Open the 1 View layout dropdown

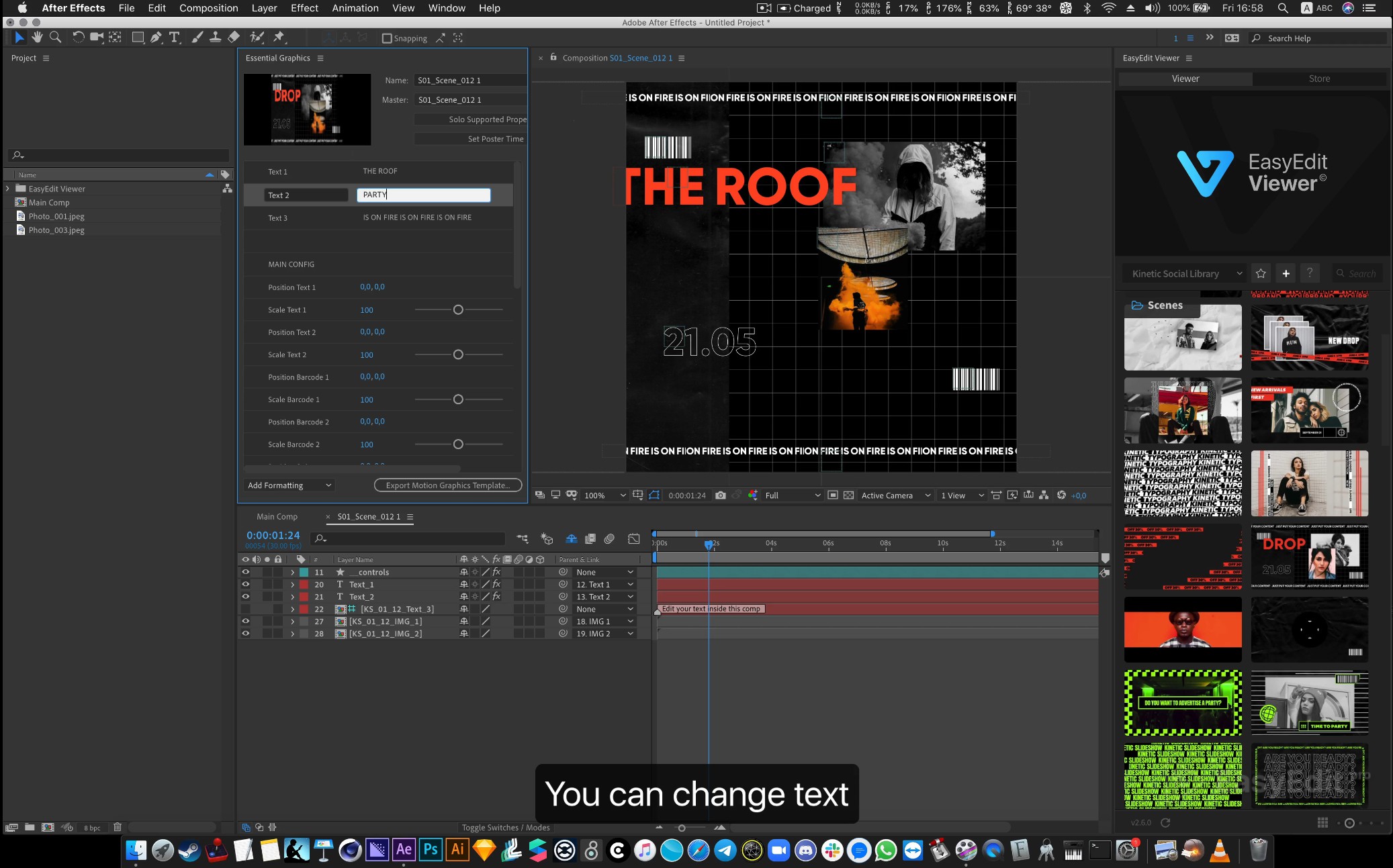tap(962, 495)
